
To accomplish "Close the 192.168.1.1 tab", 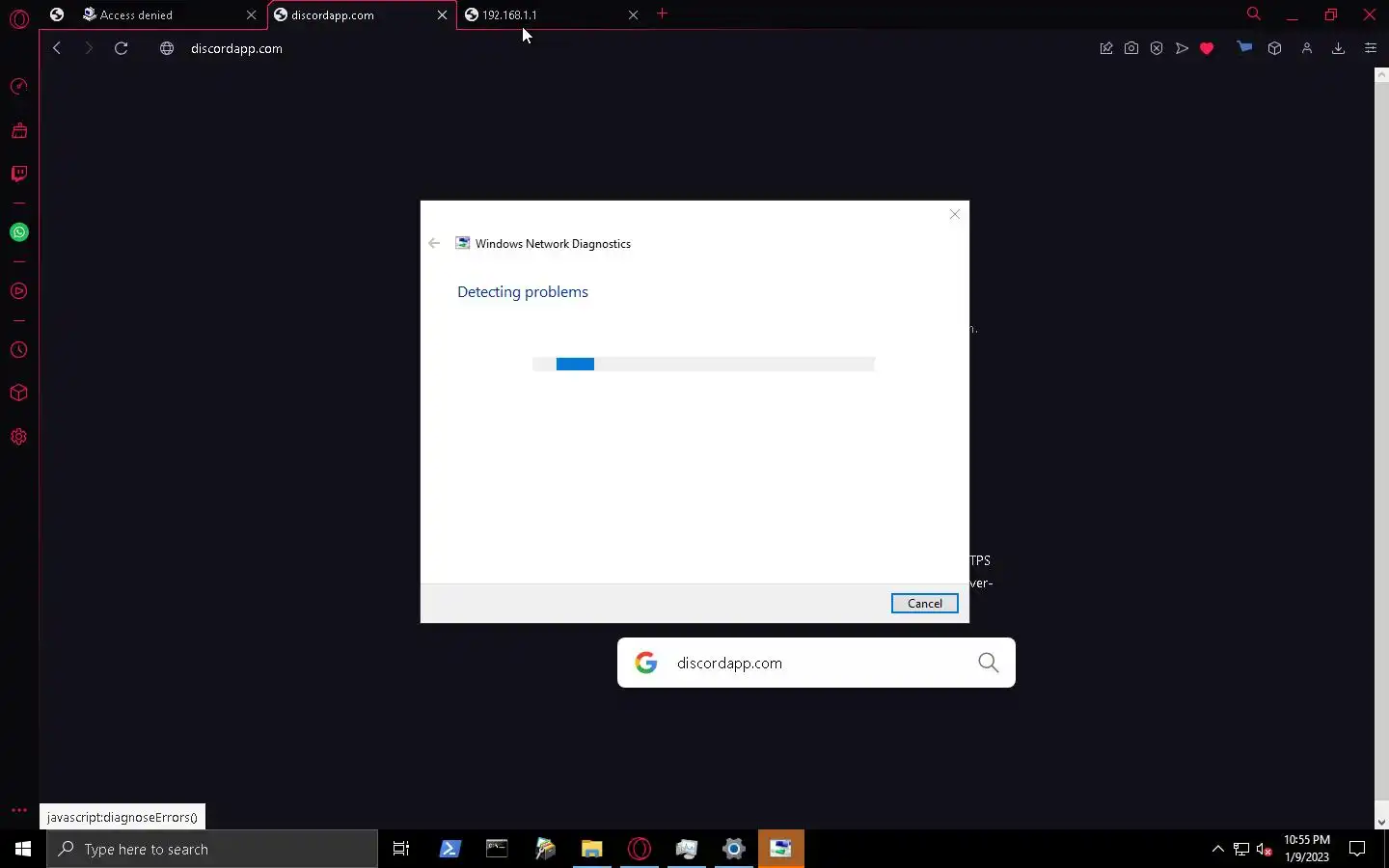I will [633, 14].
